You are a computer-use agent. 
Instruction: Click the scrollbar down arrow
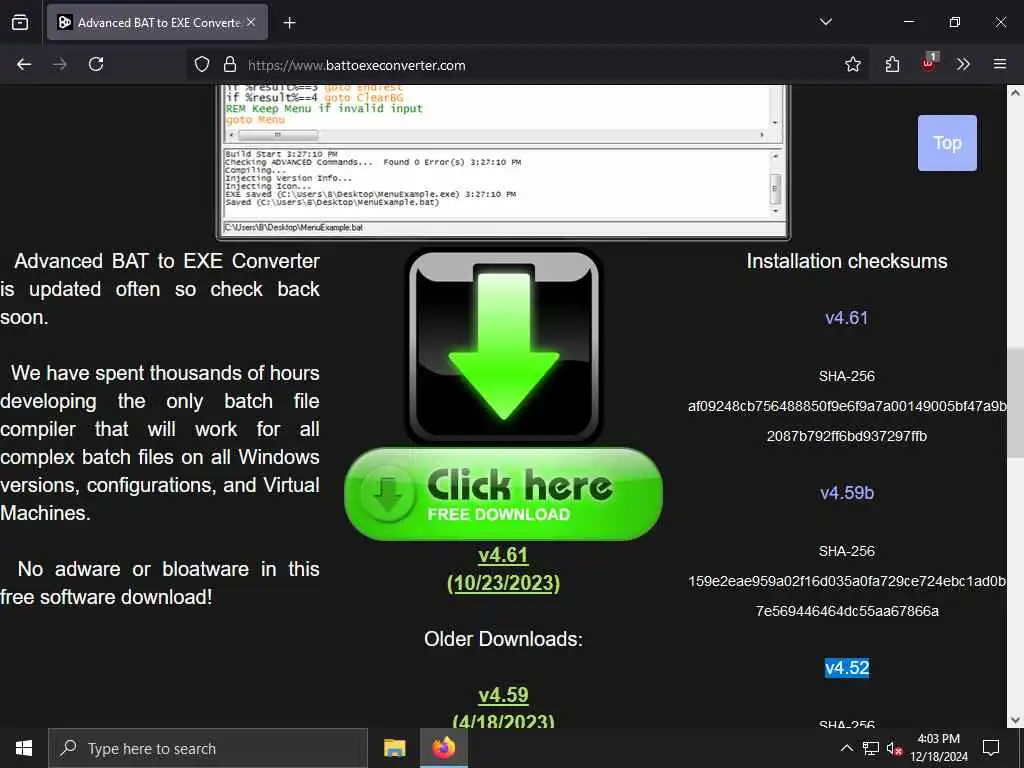point(1015,720)
